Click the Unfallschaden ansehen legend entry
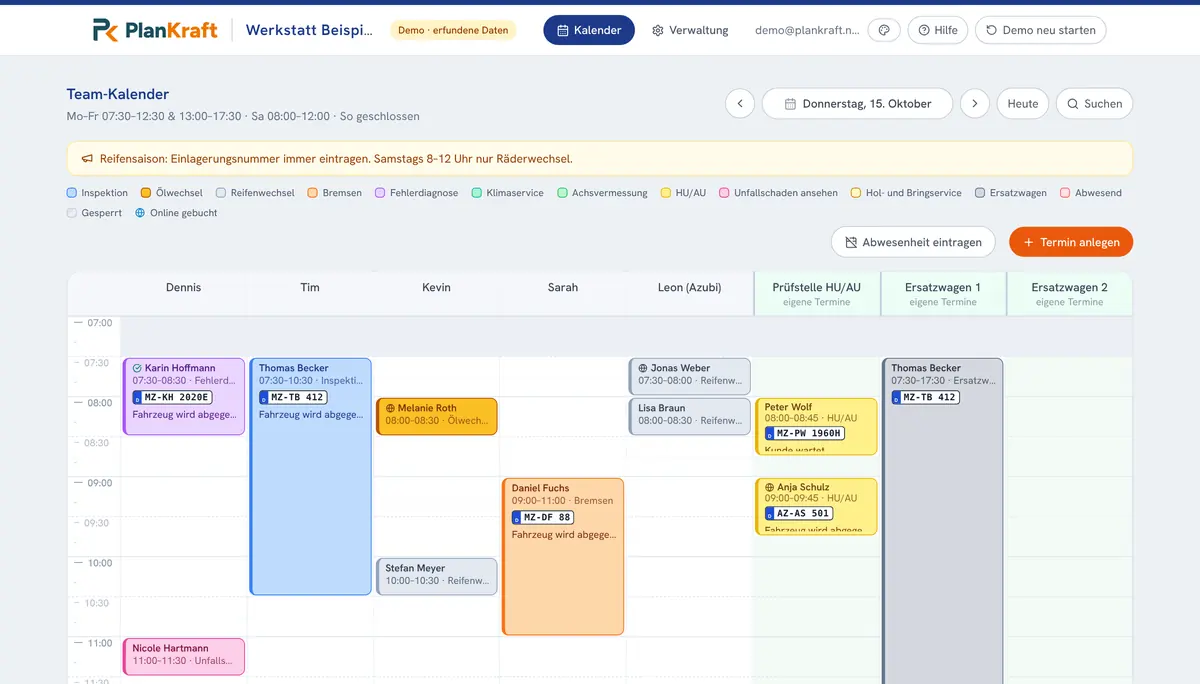The image size is (1200, 684). pos(778,193)
